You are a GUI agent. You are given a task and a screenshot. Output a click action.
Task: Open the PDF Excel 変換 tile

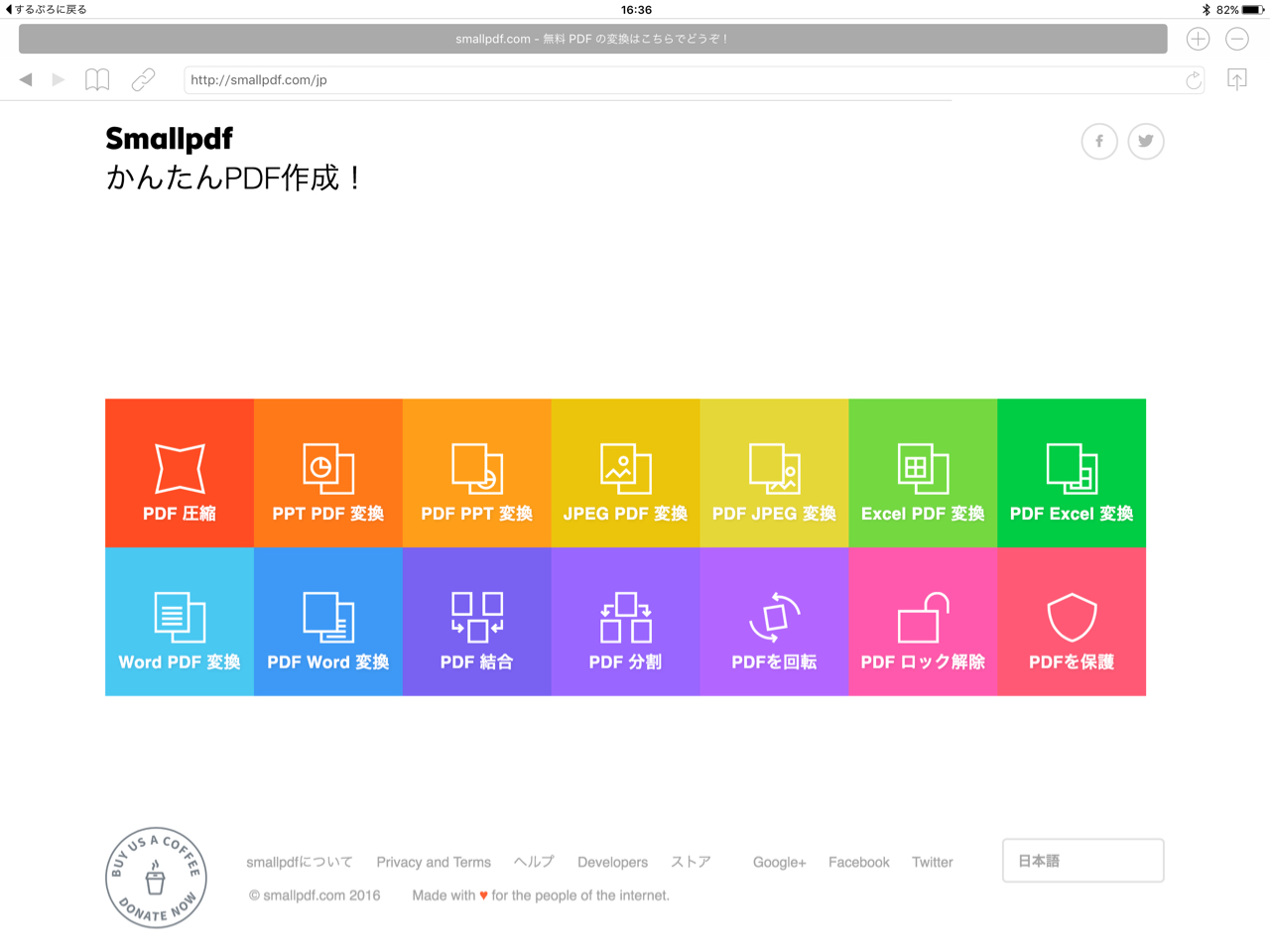[x=1072, y=473]
